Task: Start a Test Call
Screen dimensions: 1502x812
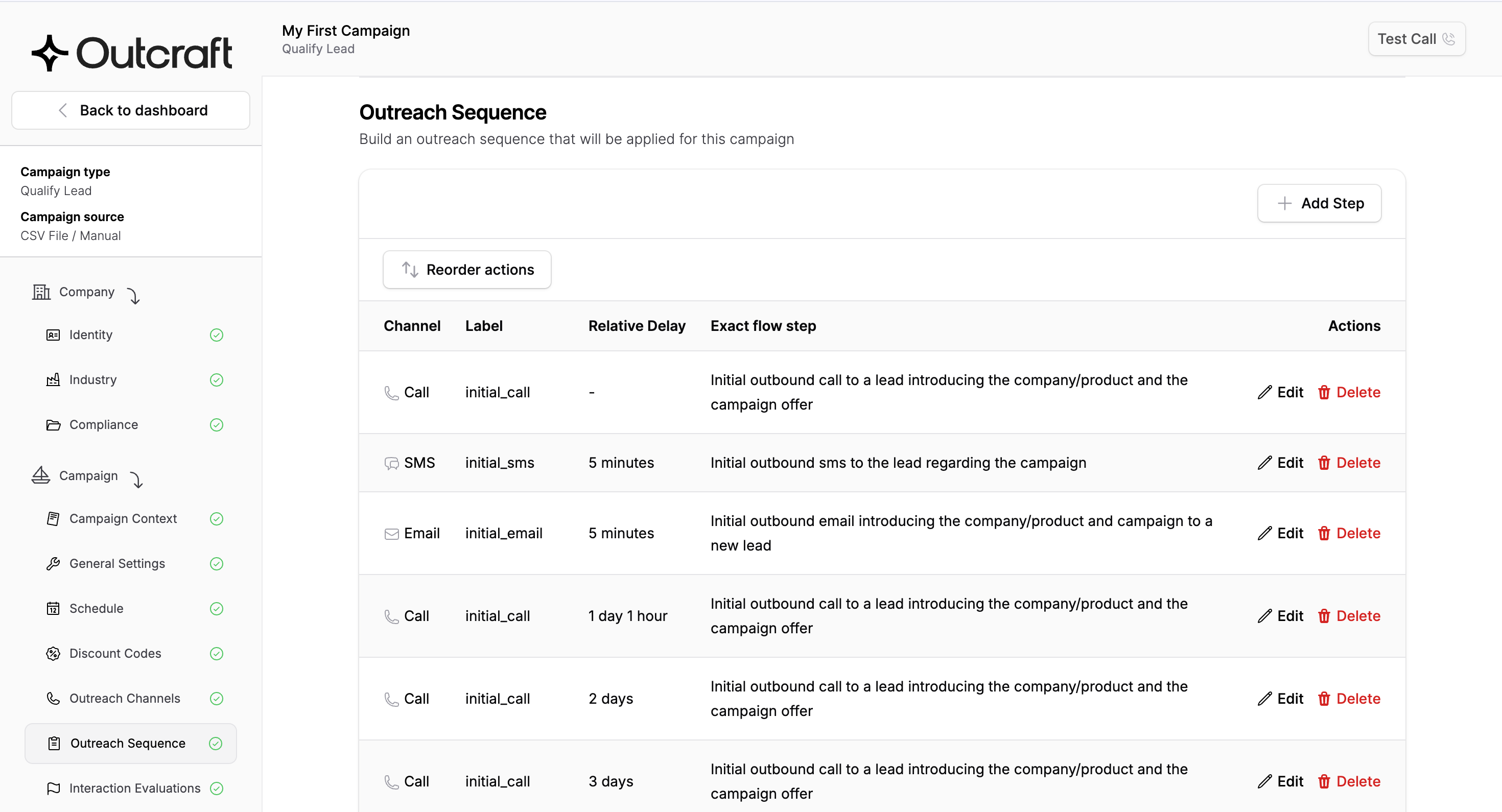Action: (x=1416, y=39)
